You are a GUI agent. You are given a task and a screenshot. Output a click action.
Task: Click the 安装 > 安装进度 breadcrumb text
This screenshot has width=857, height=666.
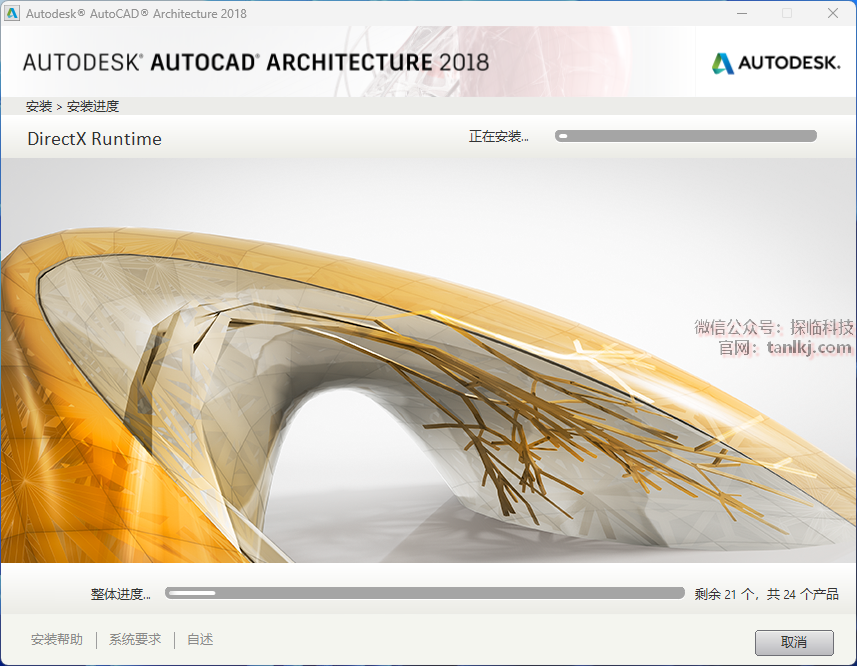(x=72, y=106)
